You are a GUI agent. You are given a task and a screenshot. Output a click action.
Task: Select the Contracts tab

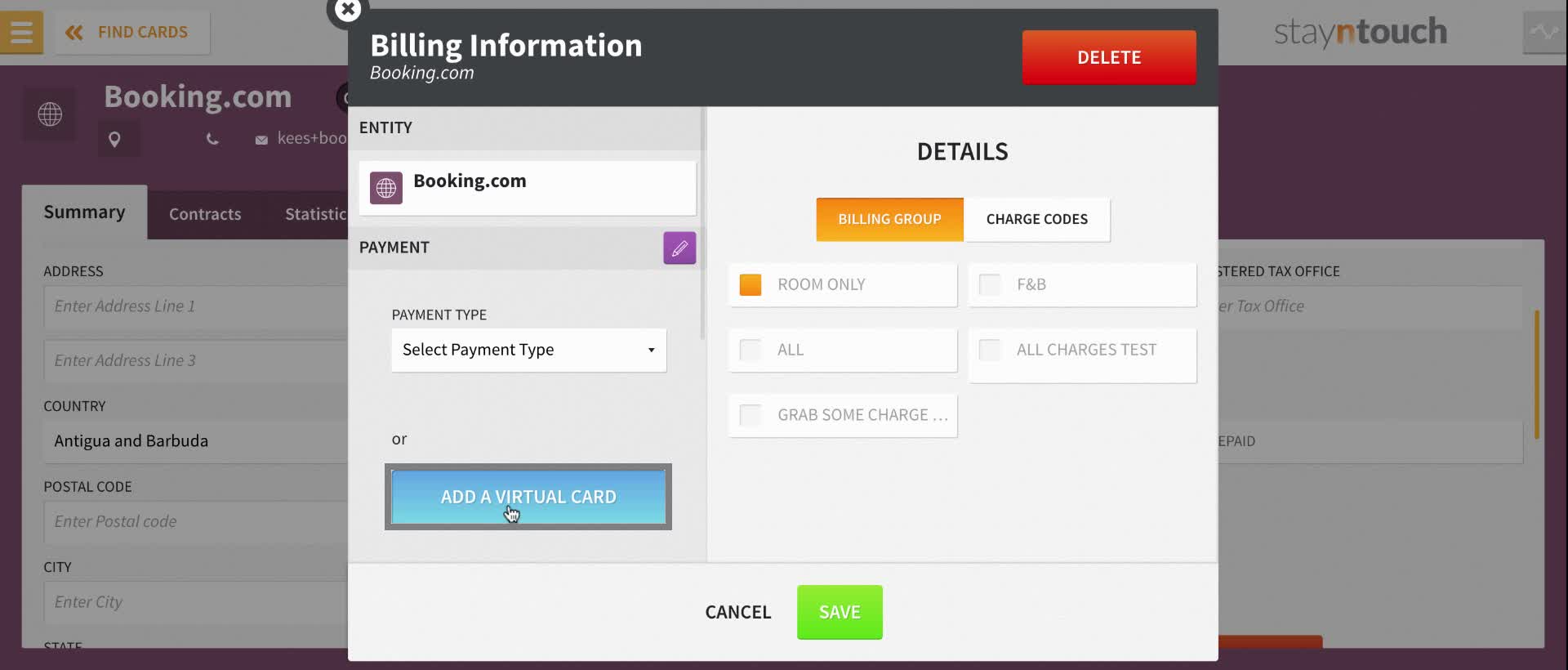tap(205, 214)
